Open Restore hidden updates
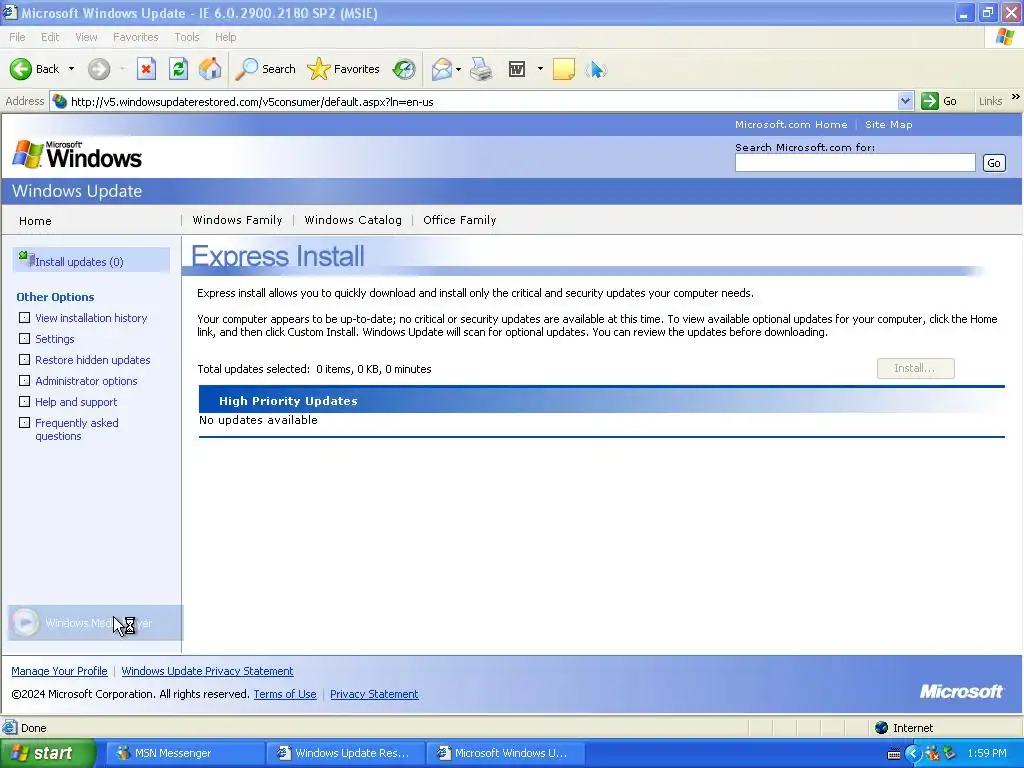 (93, 360)
